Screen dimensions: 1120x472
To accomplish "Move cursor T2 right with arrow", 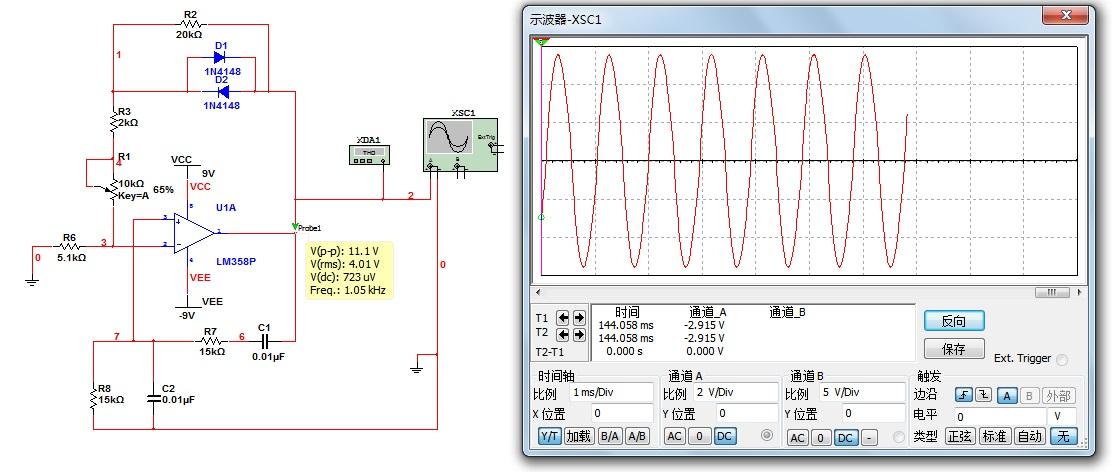I will pyautogui.click(x=579, y=333).
